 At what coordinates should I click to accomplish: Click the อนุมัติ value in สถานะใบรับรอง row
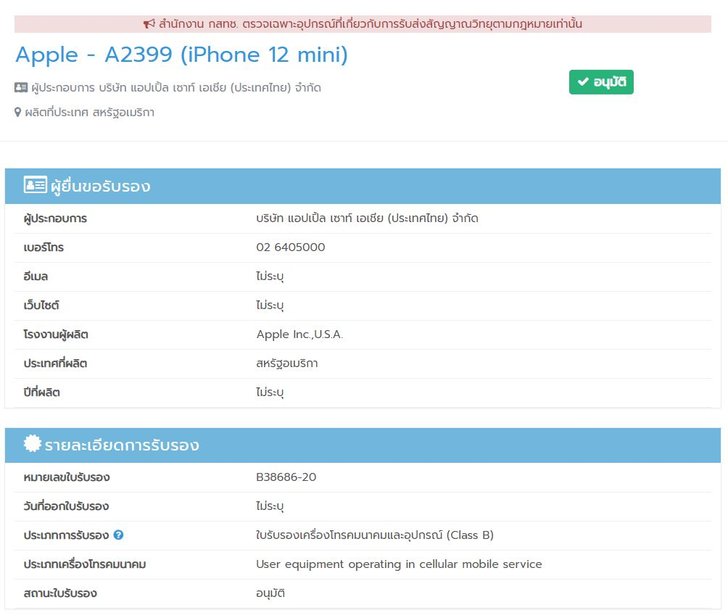[x=271, y=593]
